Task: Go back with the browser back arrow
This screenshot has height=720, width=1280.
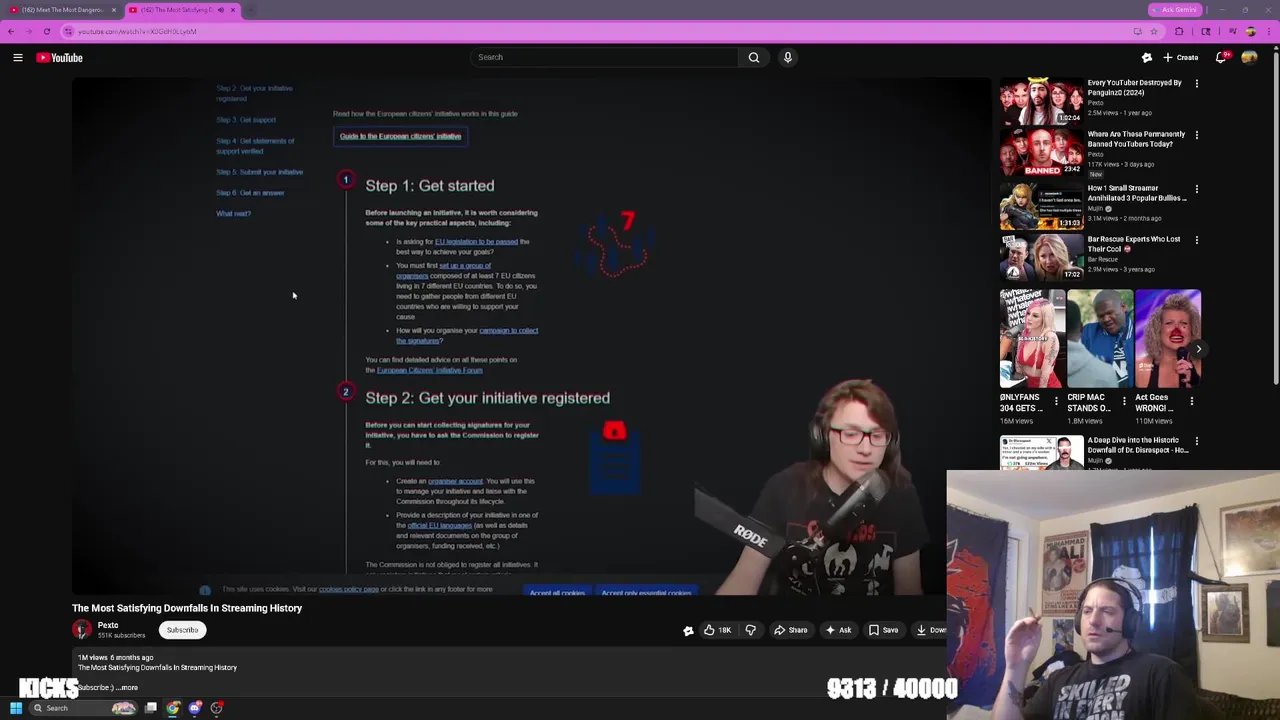Action: (11, 31)
